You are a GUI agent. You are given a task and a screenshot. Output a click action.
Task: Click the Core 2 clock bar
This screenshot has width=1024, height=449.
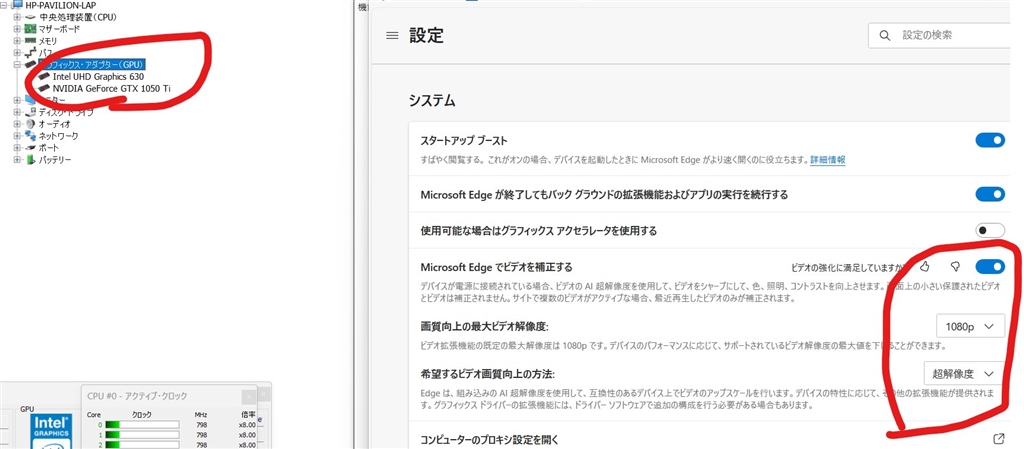[142, 444]
